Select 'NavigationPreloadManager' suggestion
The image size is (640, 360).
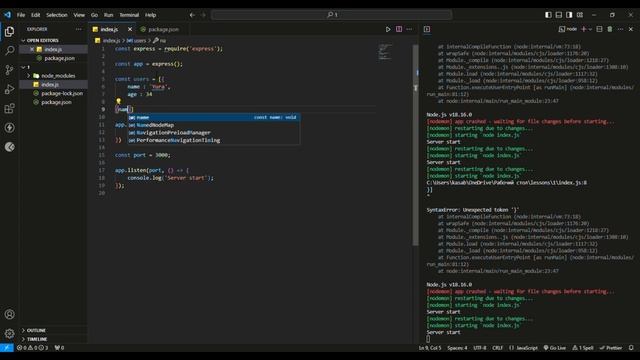point(213,133)
